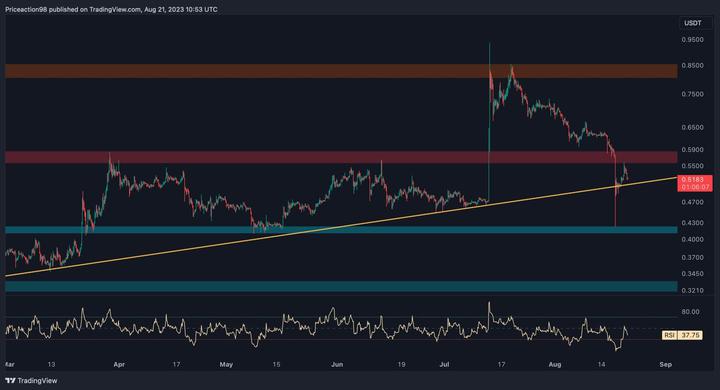Select the teal support zone near 0.4300
Viewport: 720px width, 390px height.
[x=341, y=230]
